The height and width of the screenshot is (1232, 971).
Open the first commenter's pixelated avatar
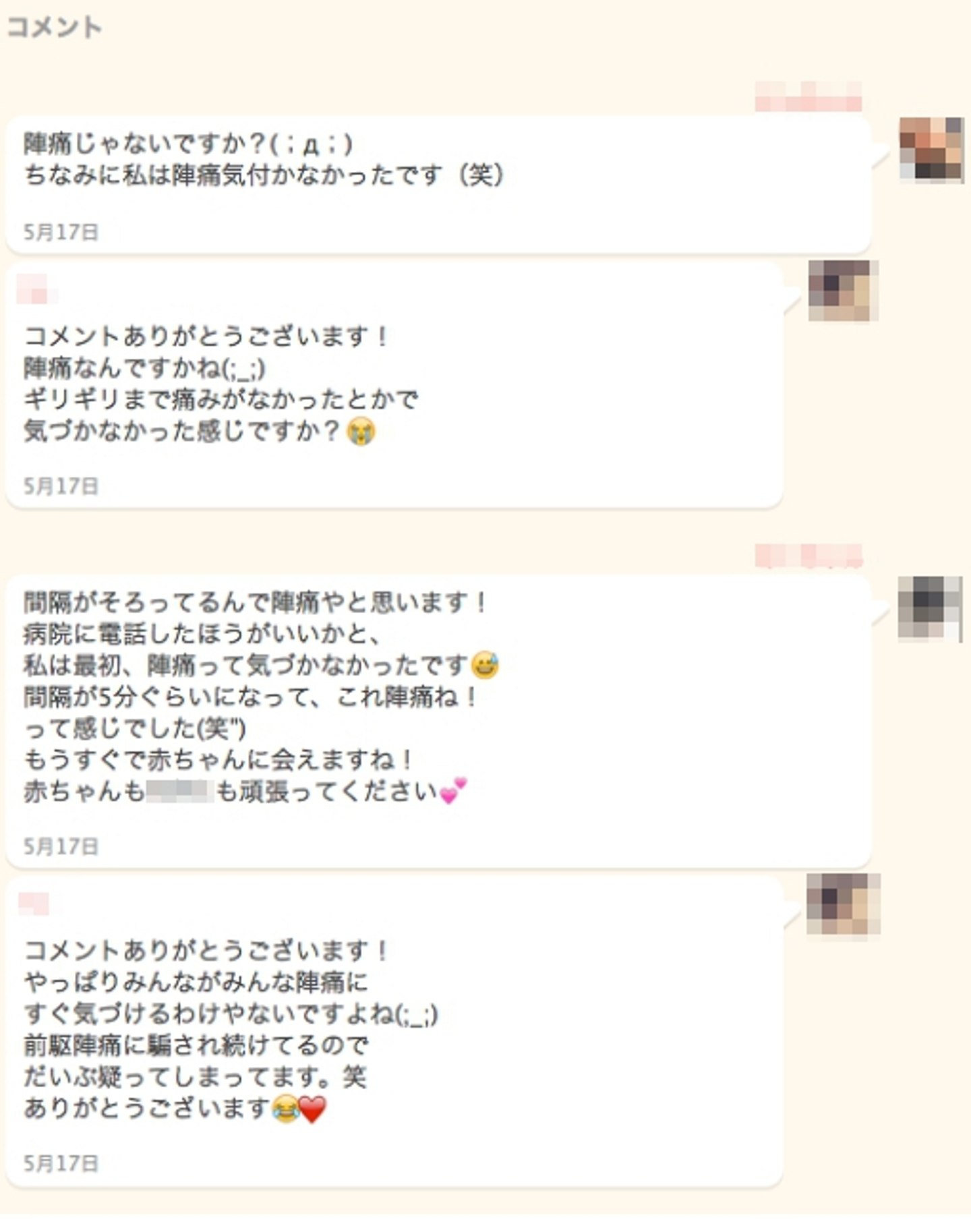(931, 149)
